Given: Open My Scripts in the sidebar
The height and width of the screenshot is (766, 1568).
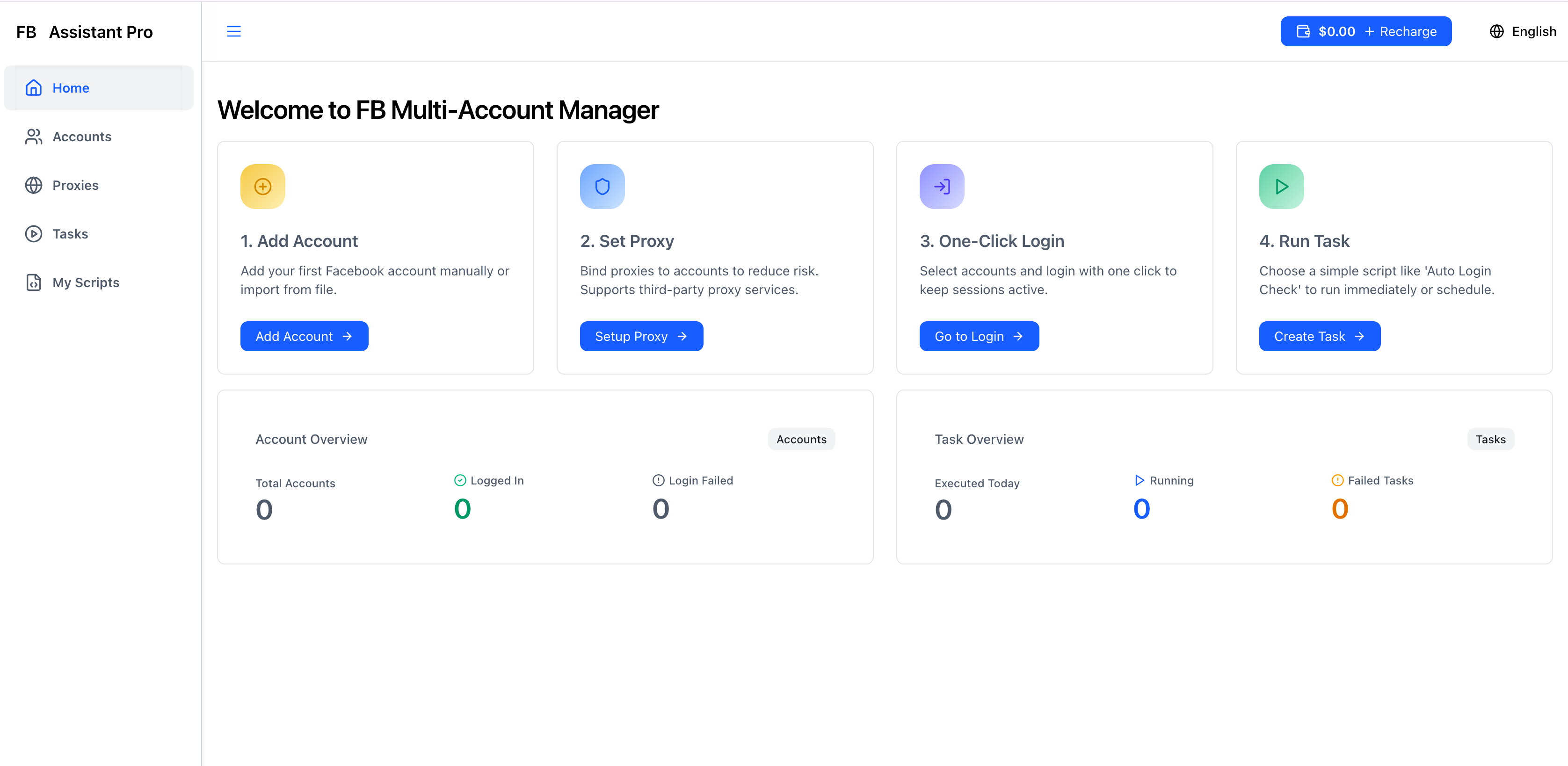Looking at the screenshot, I should click(85, 283).
